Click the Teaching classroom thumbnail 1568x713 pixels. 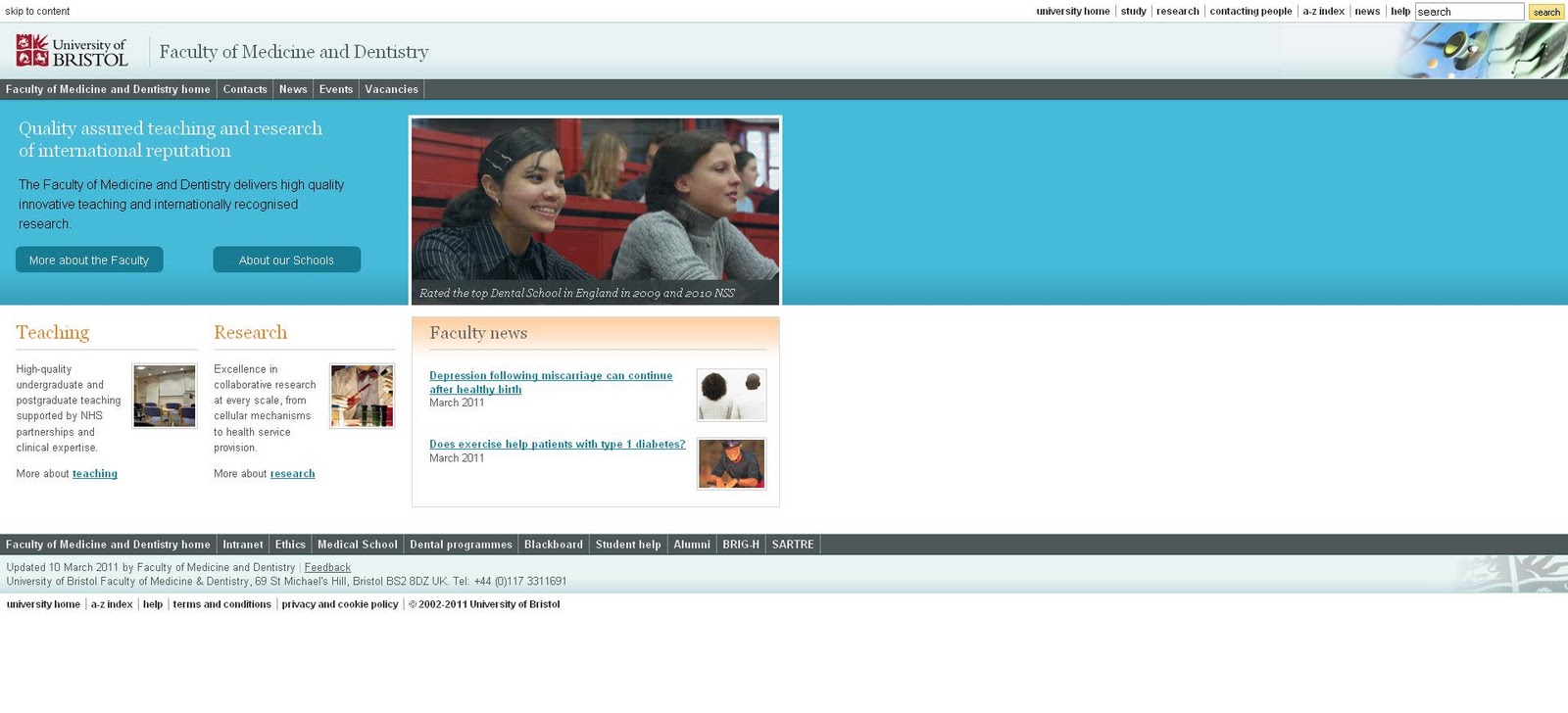[x=165, y=396]
